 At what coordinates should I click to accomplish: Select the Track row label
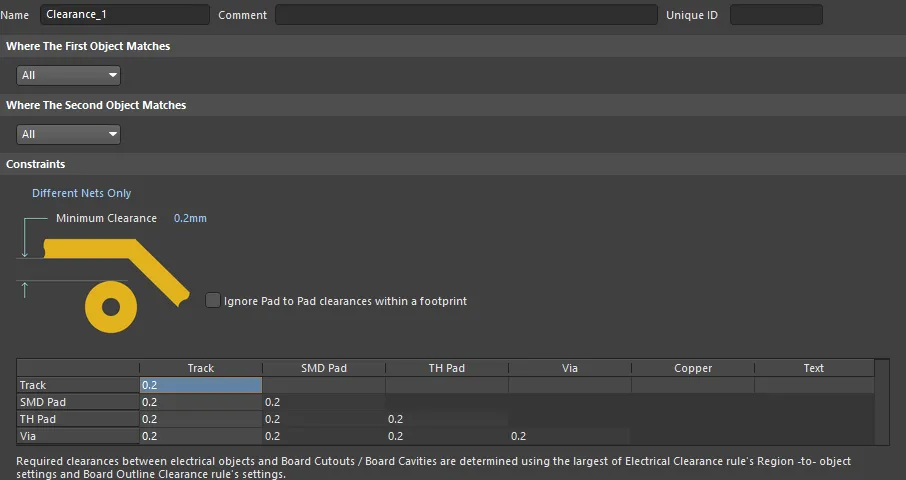point(78,385)
